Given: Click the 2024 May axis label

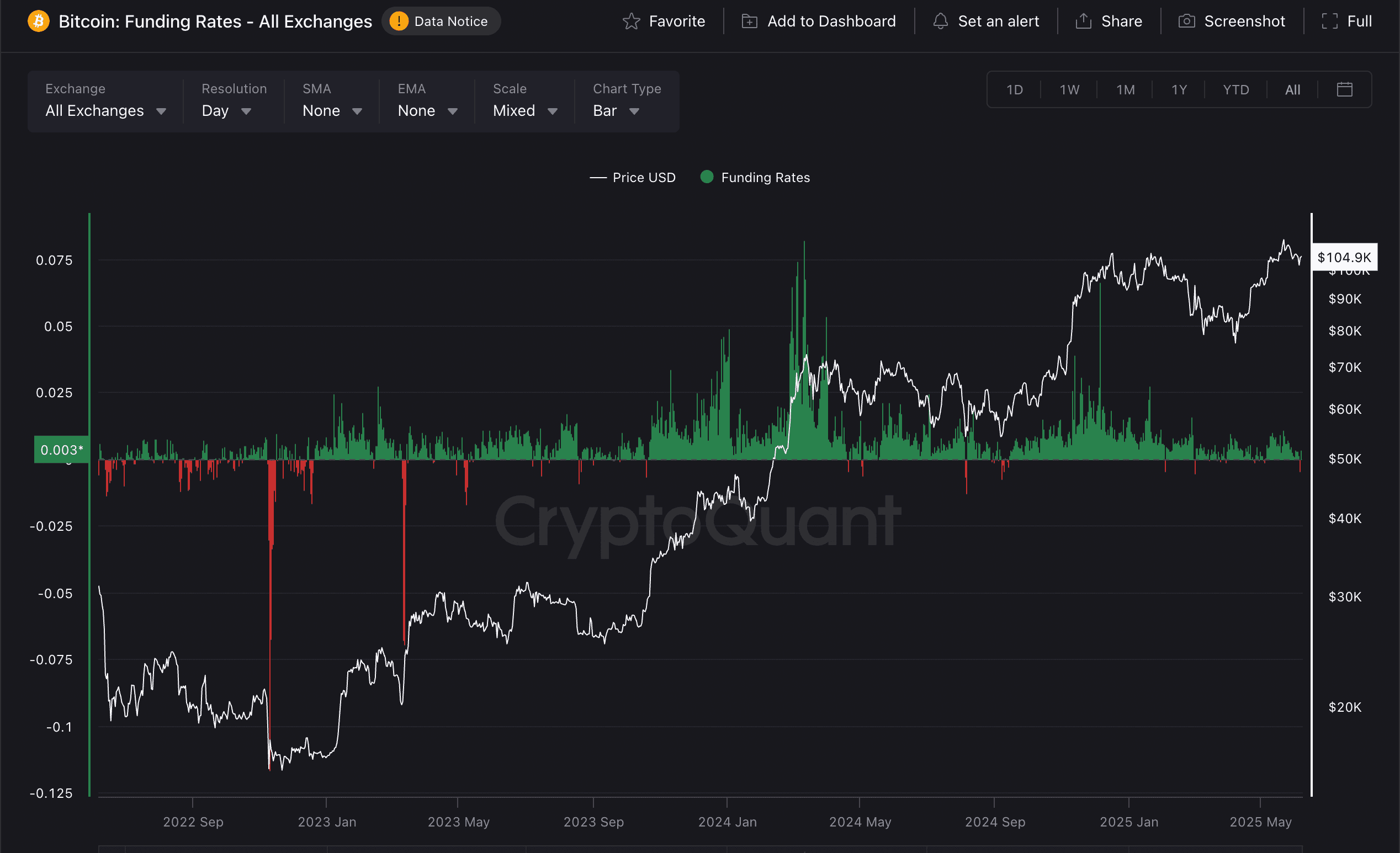Looking at the screenshot, I should pyautogui.click(x=860, y=822).
